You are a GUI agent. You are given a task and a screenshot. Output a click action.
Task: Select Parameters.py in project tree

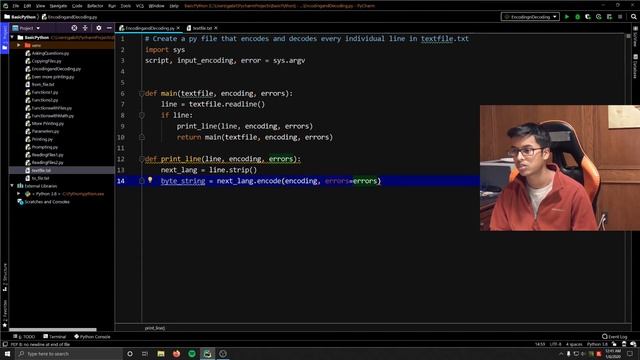[45, 131]
